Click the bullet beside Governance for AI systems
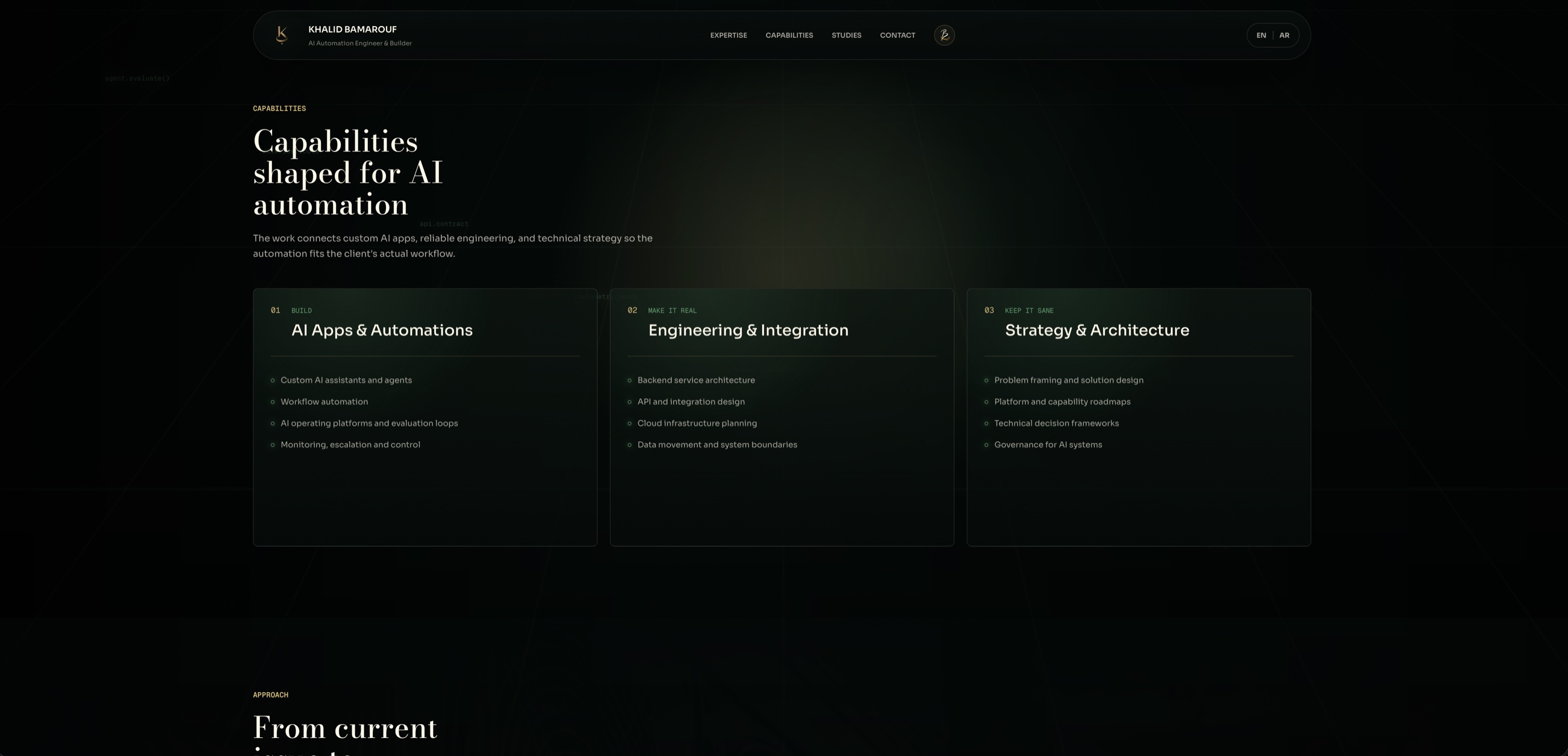The image size is (1568, 756). (x=986, y=445)
